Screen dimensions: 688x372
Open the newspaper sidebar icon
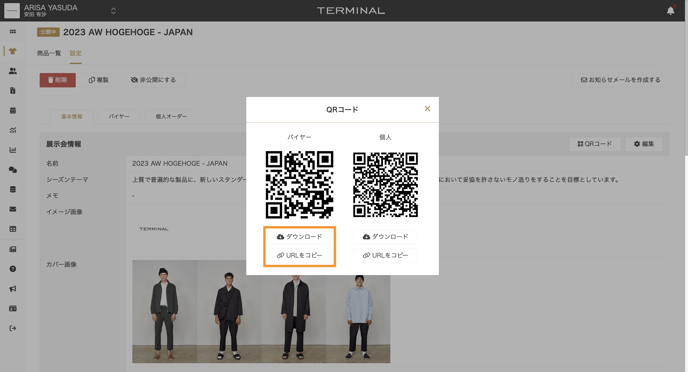(x=13, y=249)
